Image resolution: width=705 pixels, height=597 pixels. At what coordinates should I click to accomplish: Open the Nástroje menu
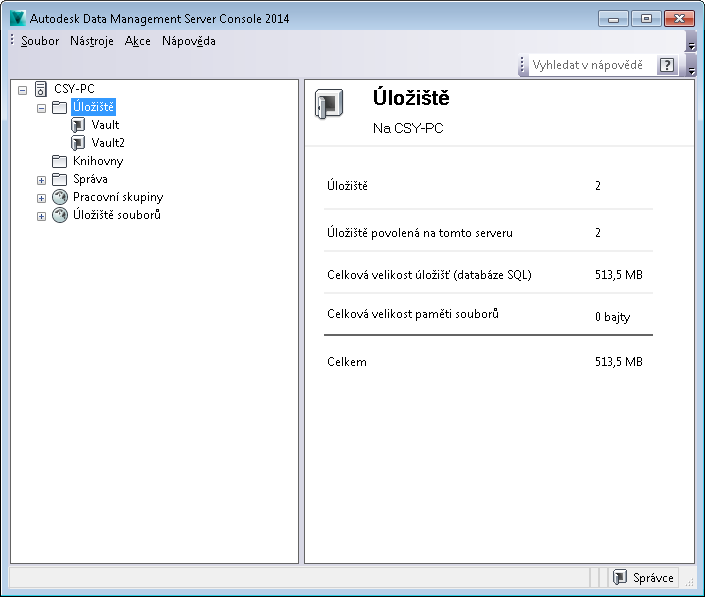click(x=92, y=41)
